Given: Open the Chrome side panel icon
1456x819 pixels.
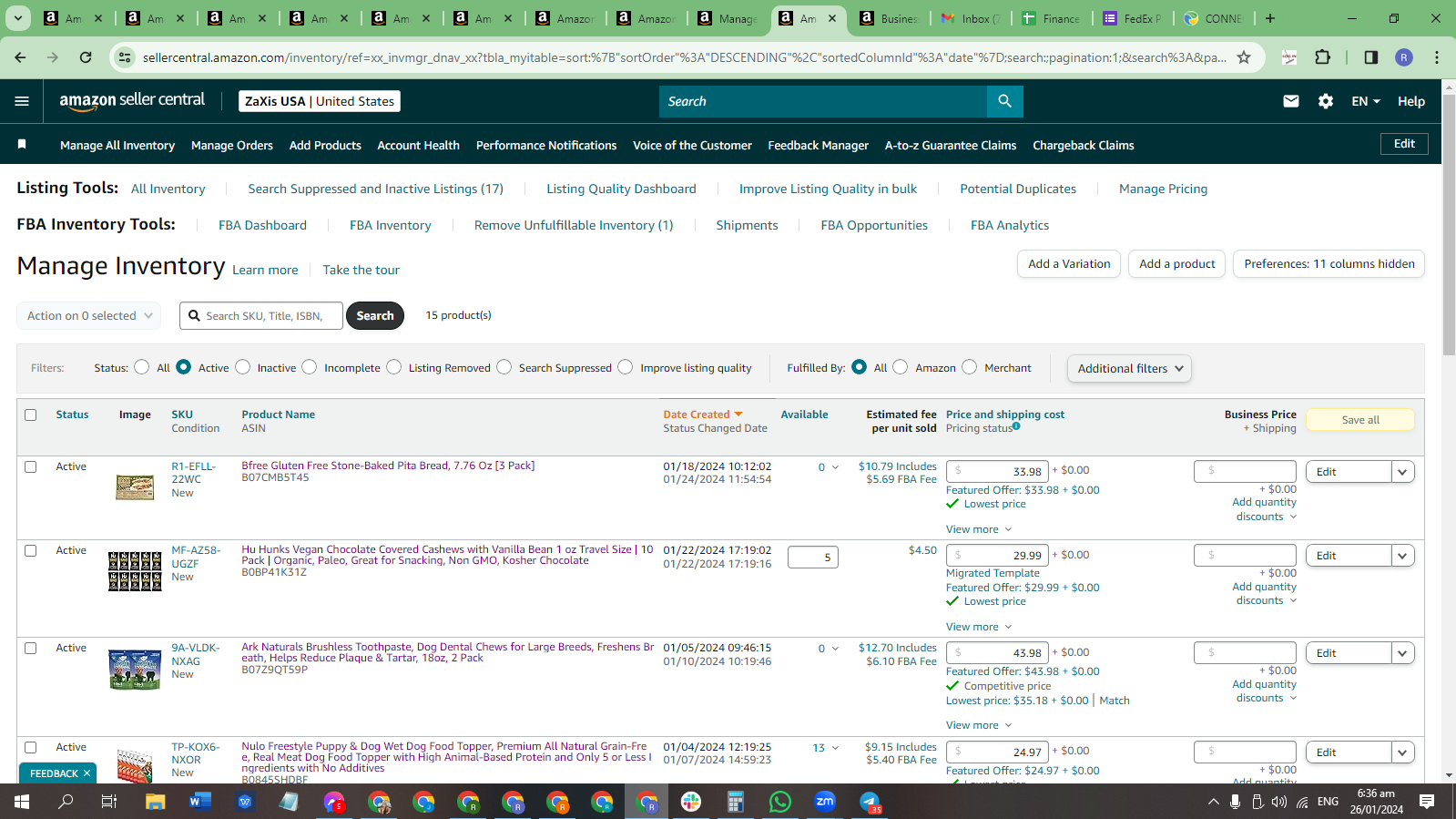Looking at the screenshot, I should (1370, 57).
